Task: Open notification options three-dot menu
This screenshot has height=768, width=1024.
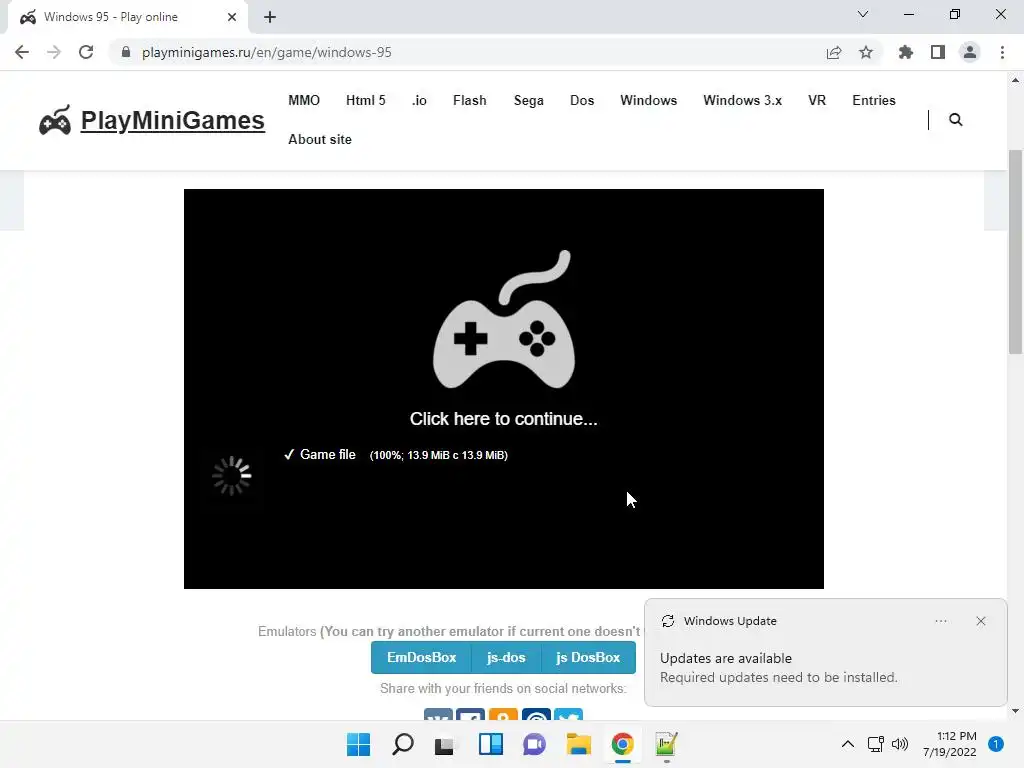Action: point(941,621)
